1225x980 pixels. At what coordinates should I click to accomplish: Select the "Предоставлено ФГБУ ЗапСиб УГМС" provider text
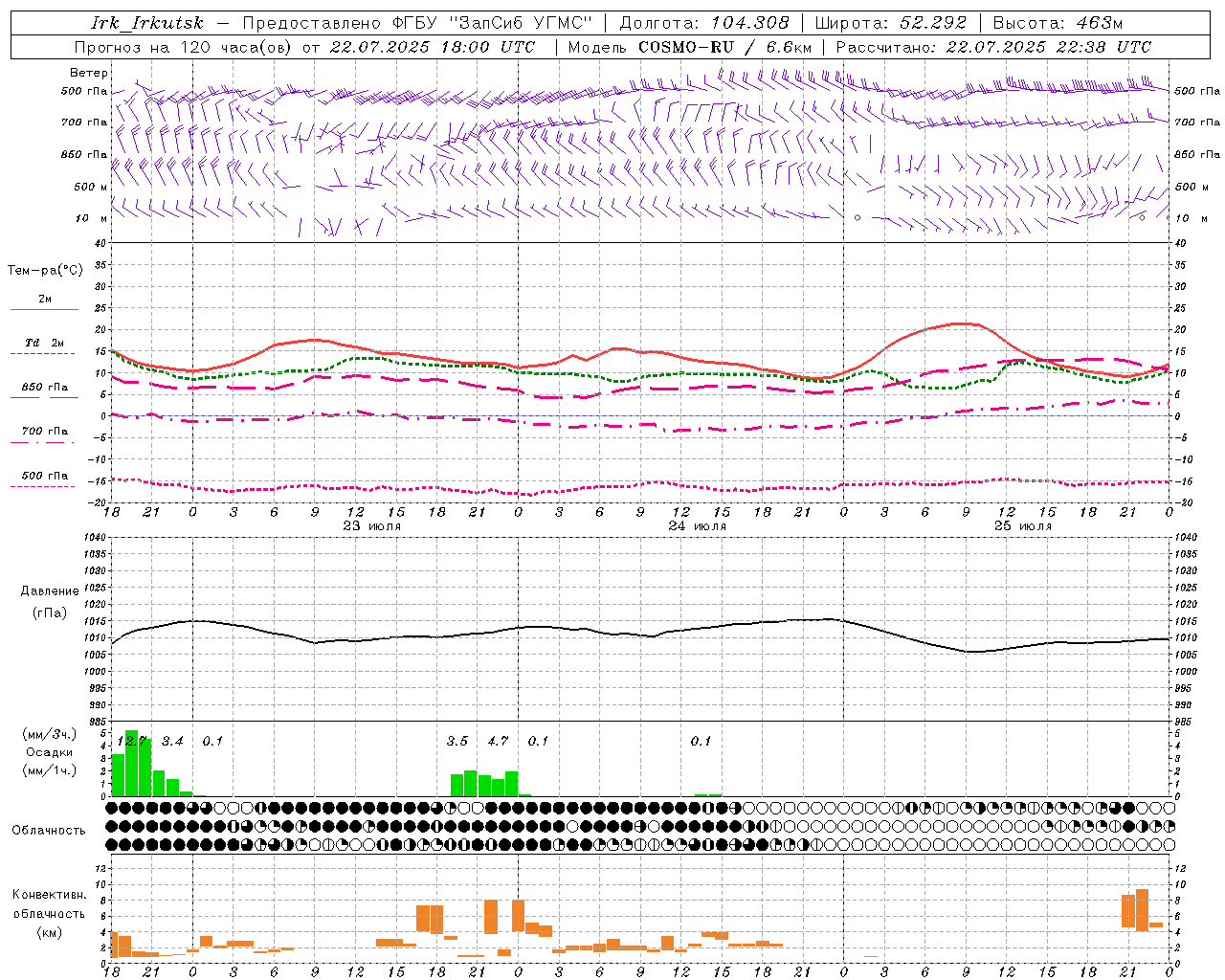point(417,23)
